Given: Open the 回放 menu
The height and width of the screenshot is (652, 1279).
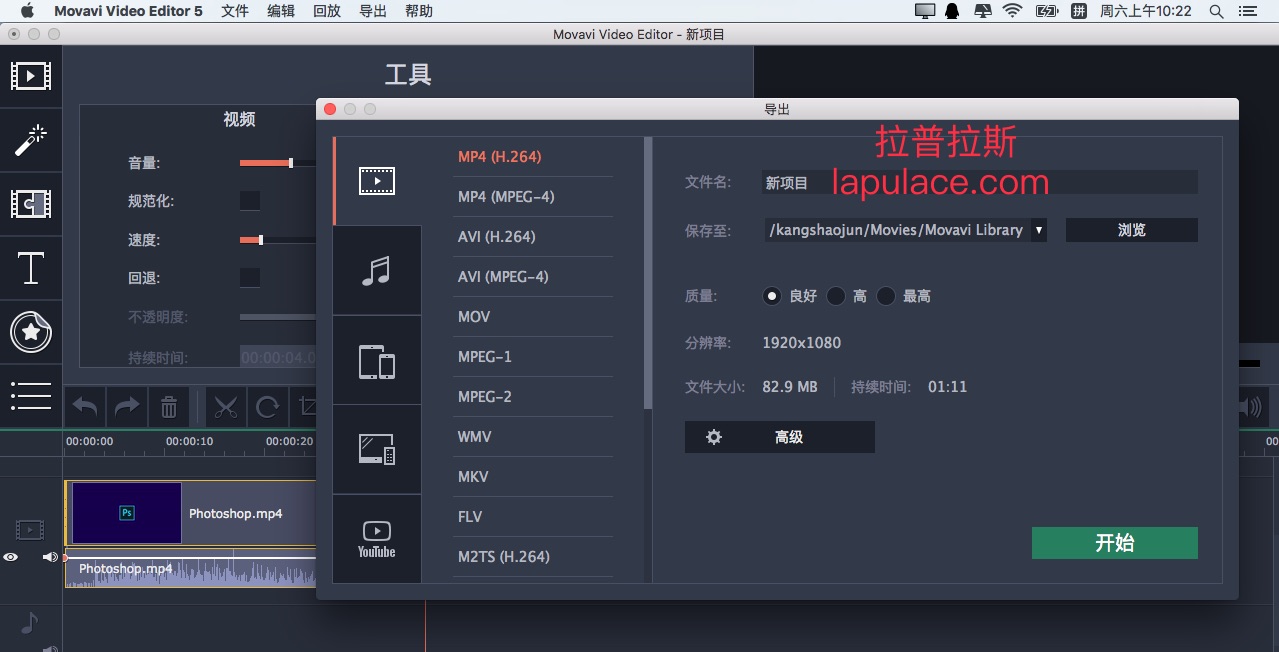Looking at the screenshot, I should point(327,11).
